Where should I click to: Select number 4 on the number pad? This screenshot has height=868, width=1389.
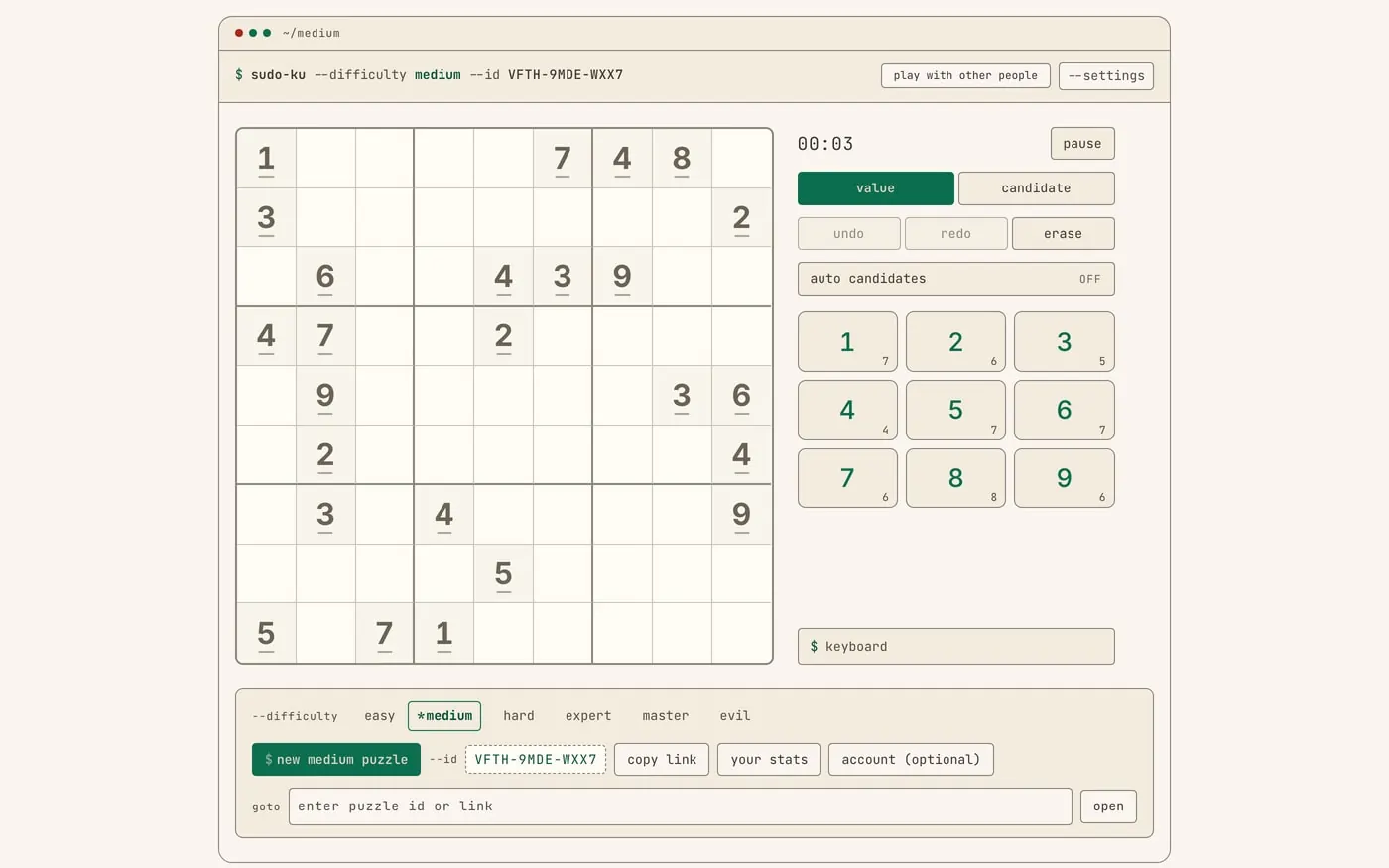pyautogui.click(x=847, y=410)
